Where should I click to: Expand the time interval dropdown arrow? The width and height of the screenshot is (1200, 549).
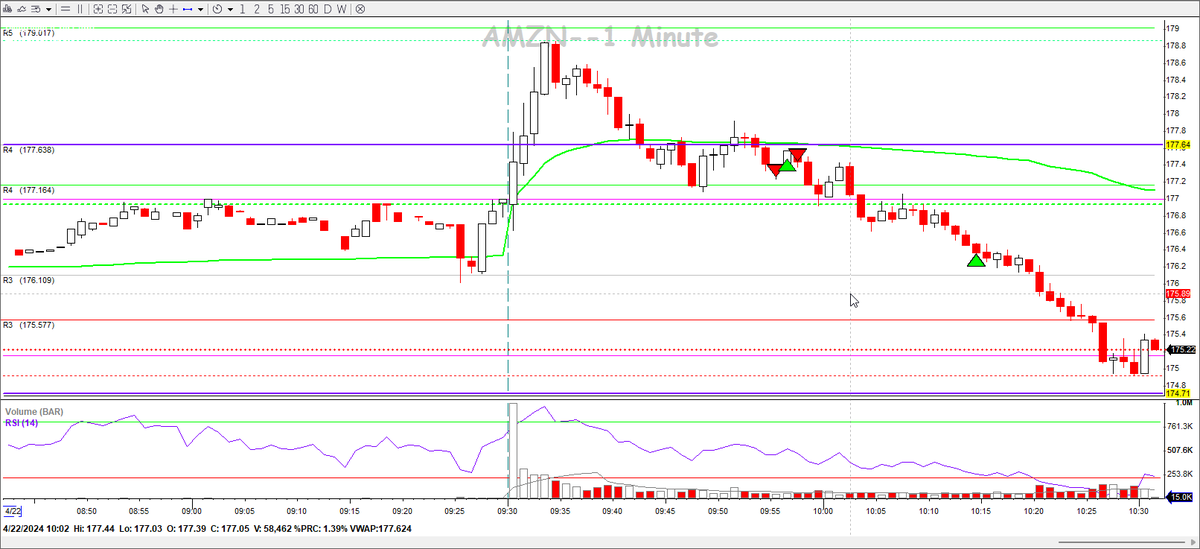230,9
